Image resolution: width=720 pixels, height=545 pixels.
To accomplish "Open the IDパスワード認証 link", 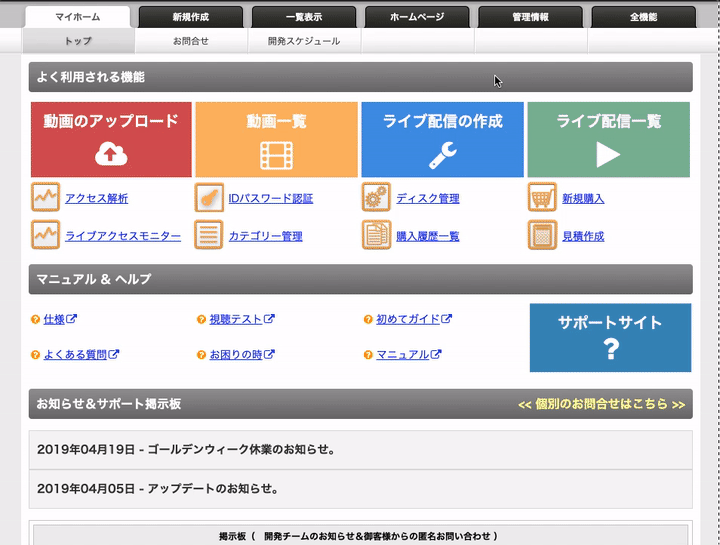I will 271,198.
